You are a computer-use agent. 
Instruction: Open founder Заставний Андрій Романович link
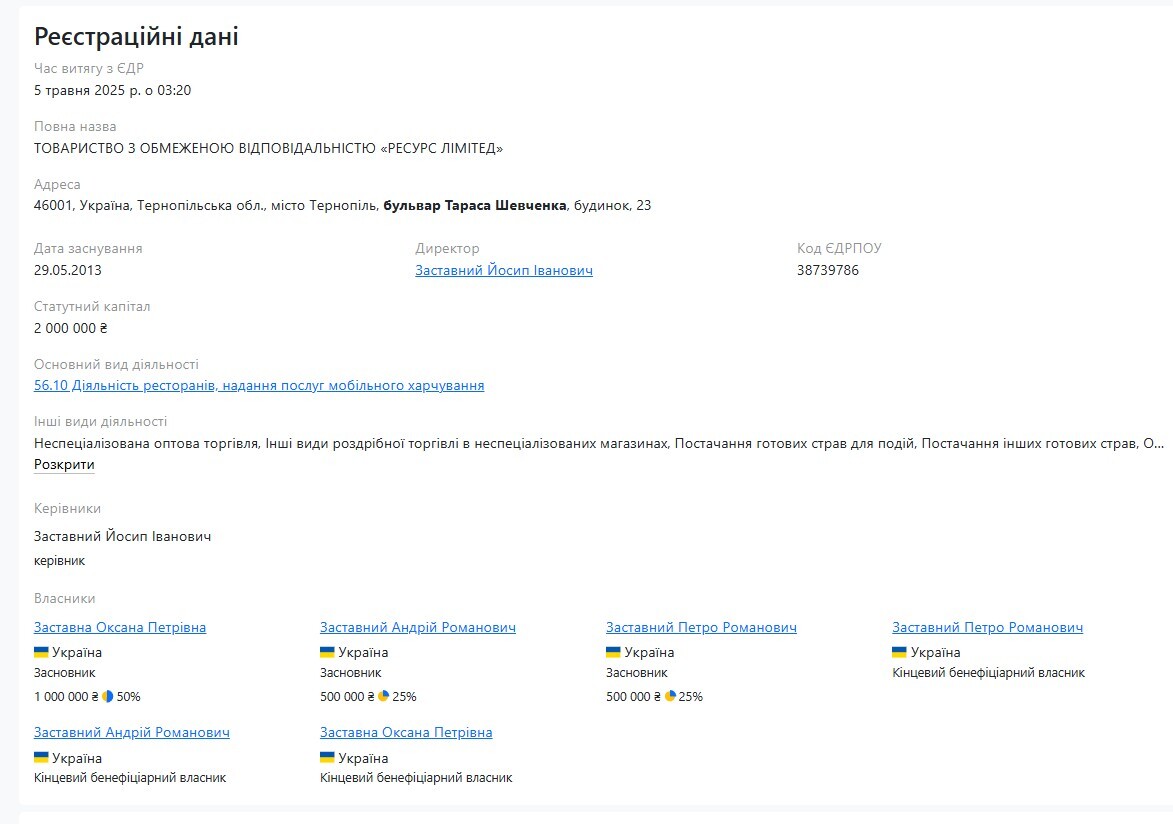(417, 627)
